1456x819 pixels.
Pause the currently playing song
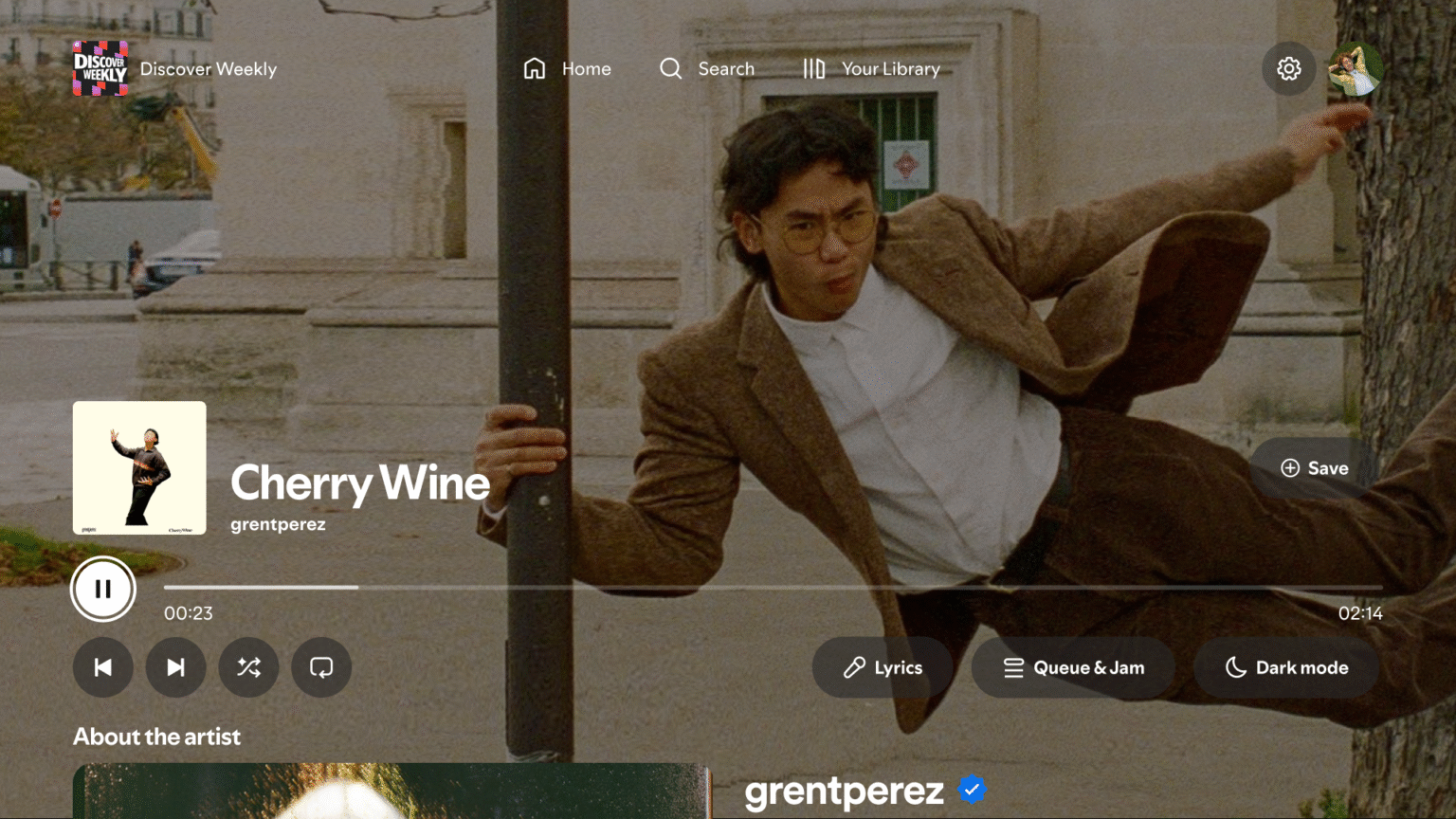click(x=103, y=588)
